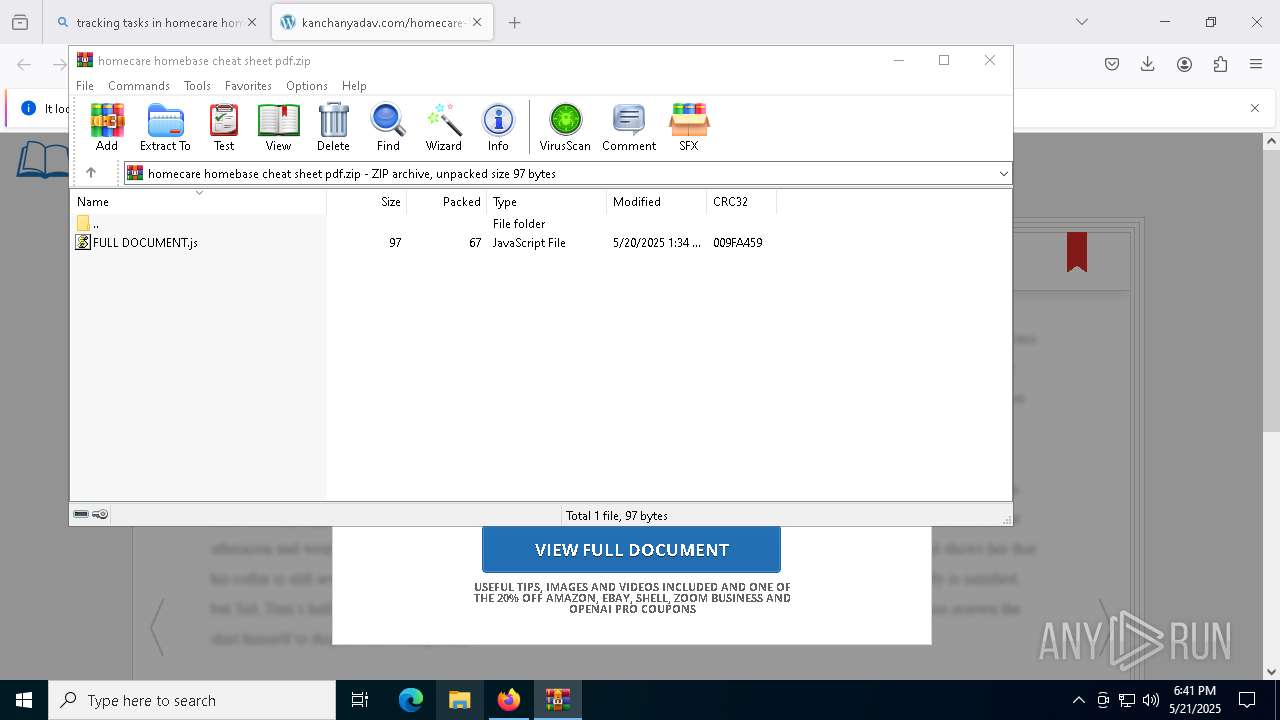Viewport: 1280px width, 720px height.
Task: Open the list all tabs dropdown
Action: [1082, 22]
